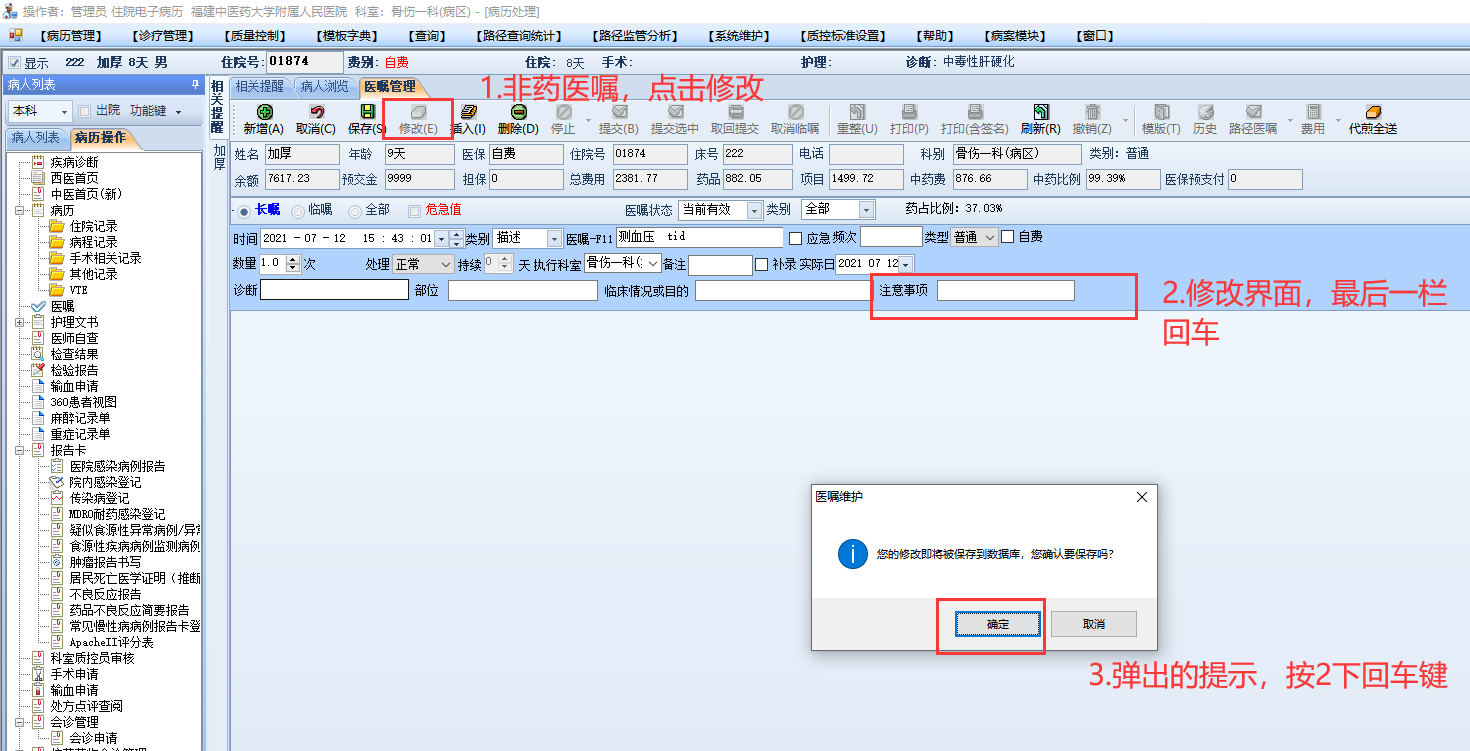The image size is (1470, 751).
Task: Check the 自费 self-pay checkbox
Action: click(x=1008, y=237)
